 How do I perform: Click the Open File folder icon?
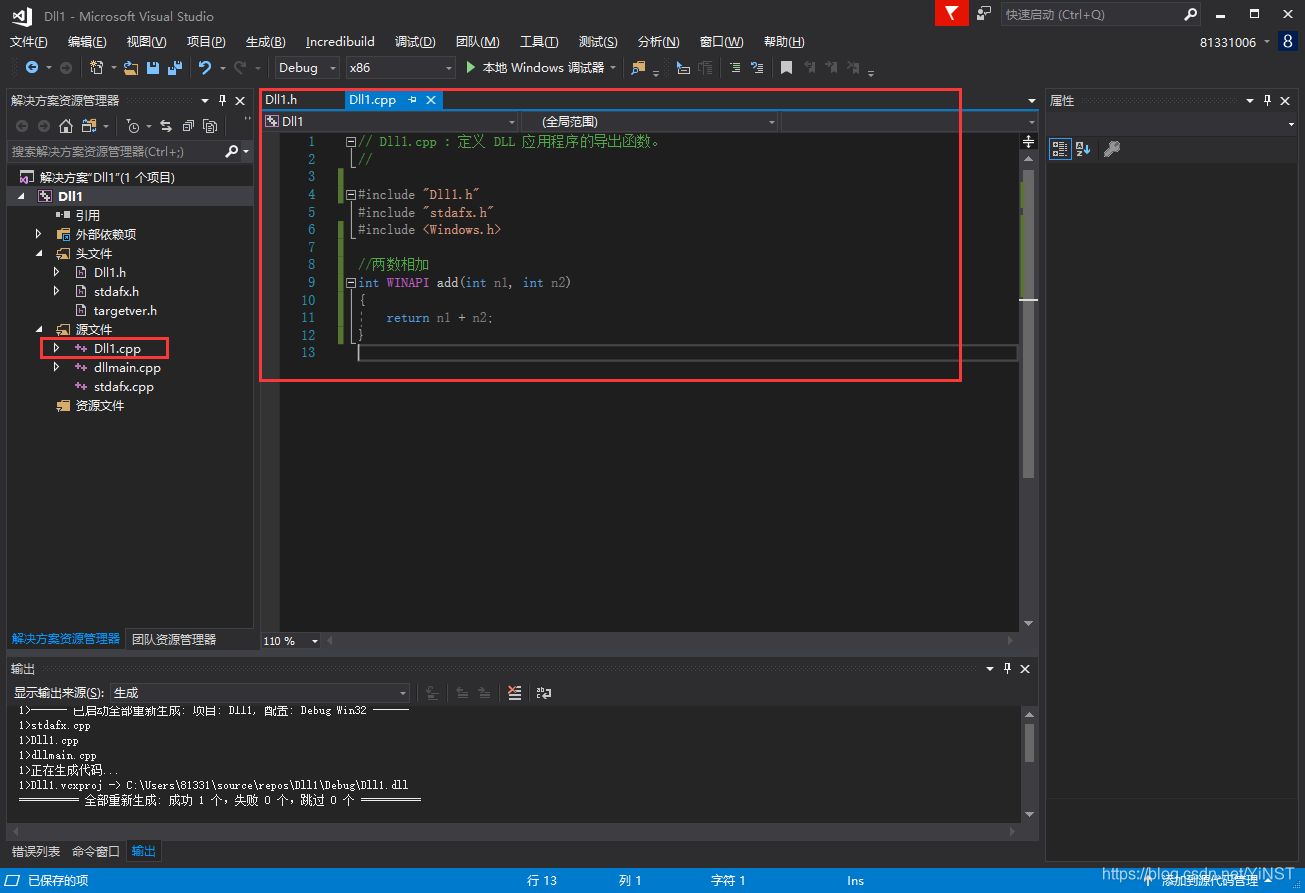click(x=130, y=68)
